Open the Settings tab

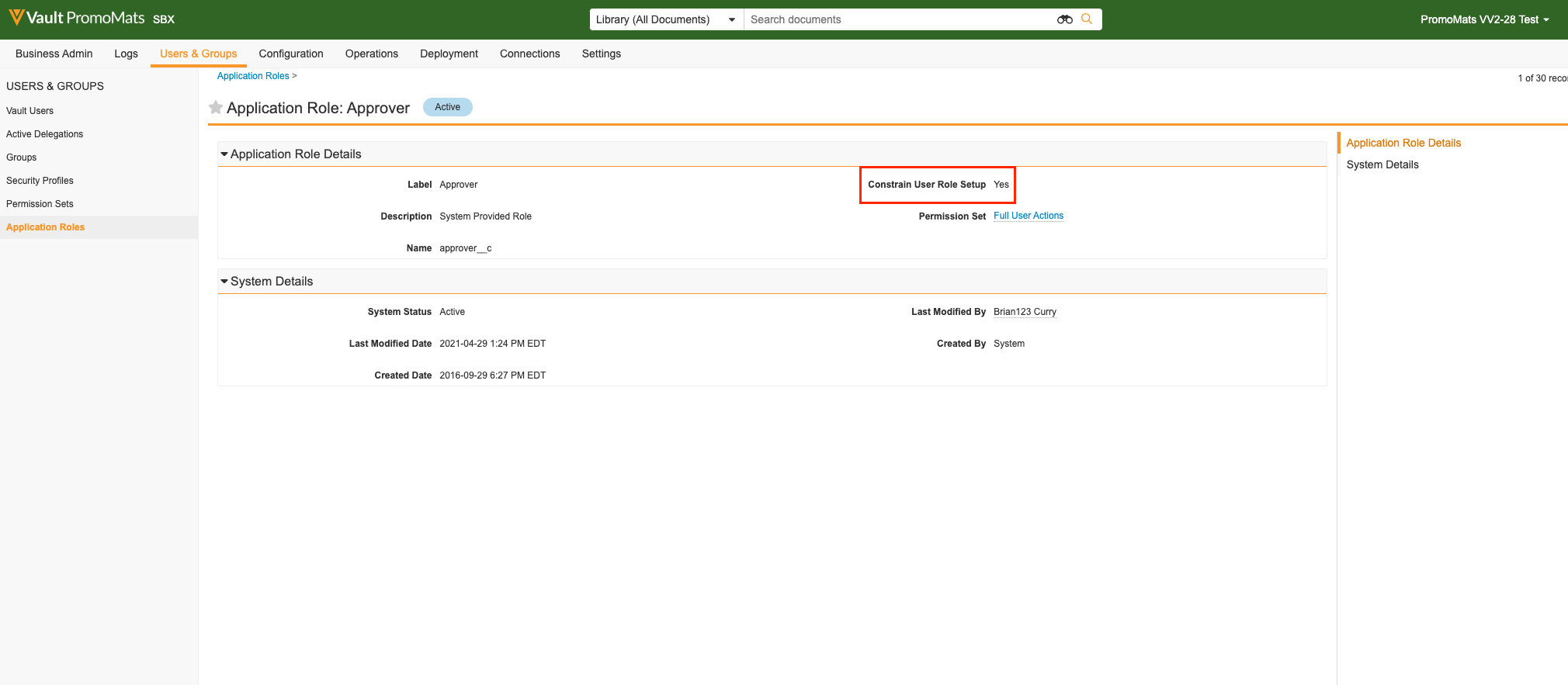(601, 54)
